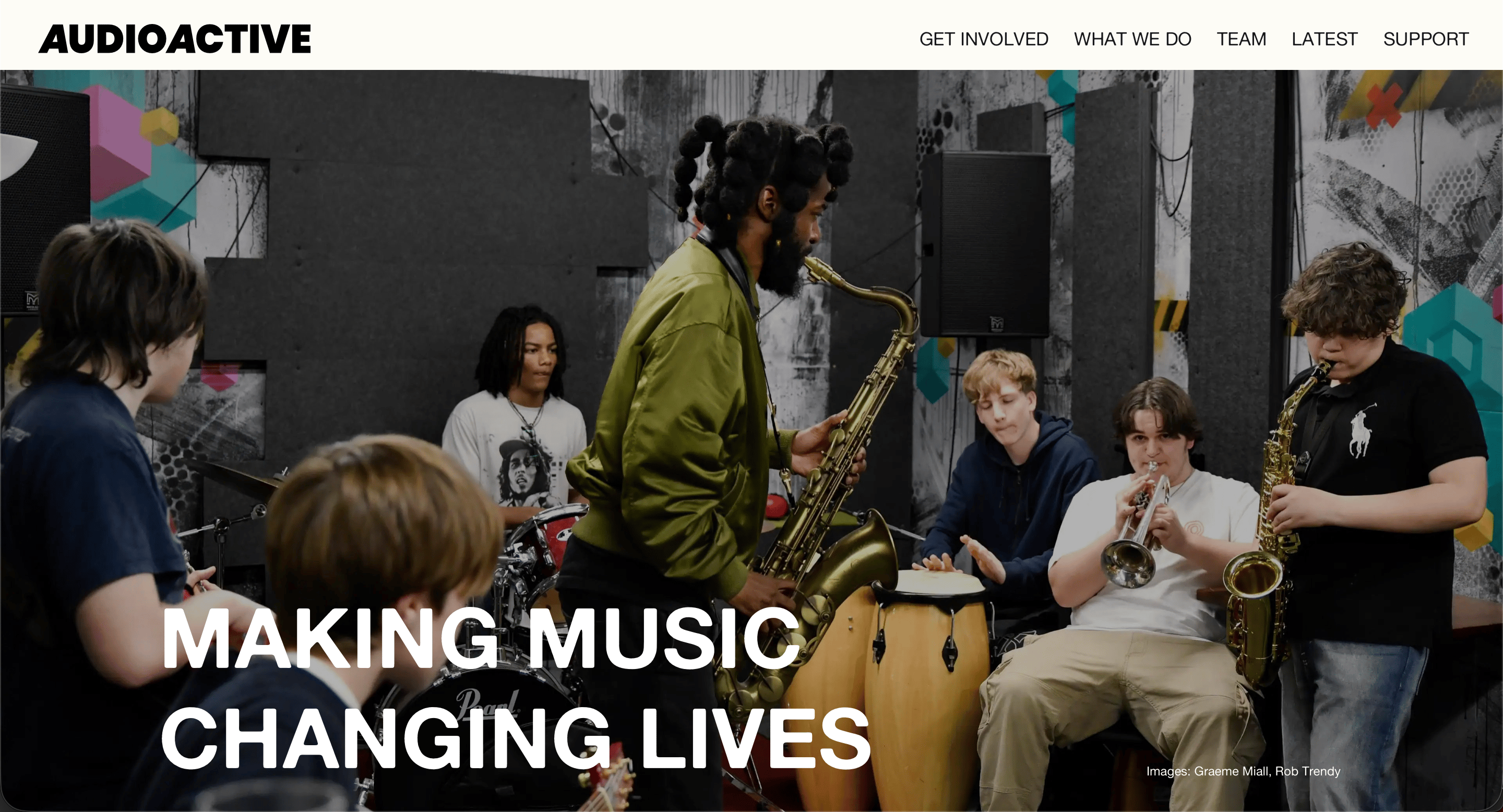Click the MAKING MUSIC headline text
This screenshot has height=812, width=1503.
pyautogui.click(x=480, y=639)
